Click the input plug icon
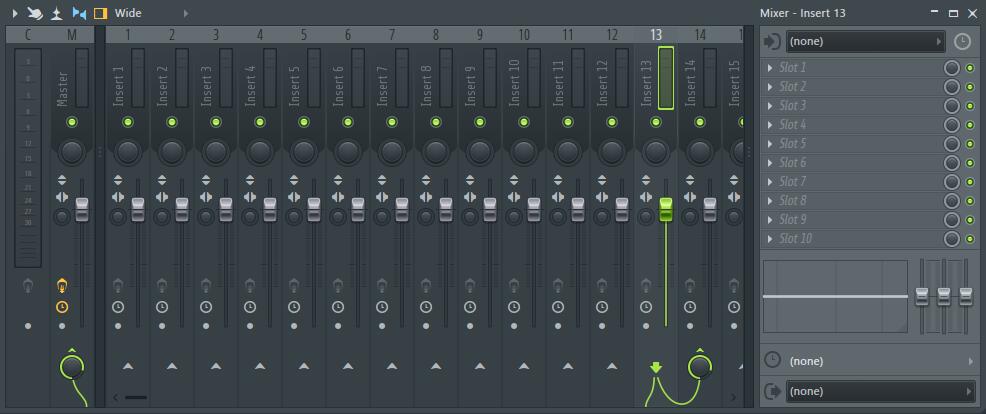Image resolution: width=986 pixels, height=414 pixels. (x=771, y=42)
